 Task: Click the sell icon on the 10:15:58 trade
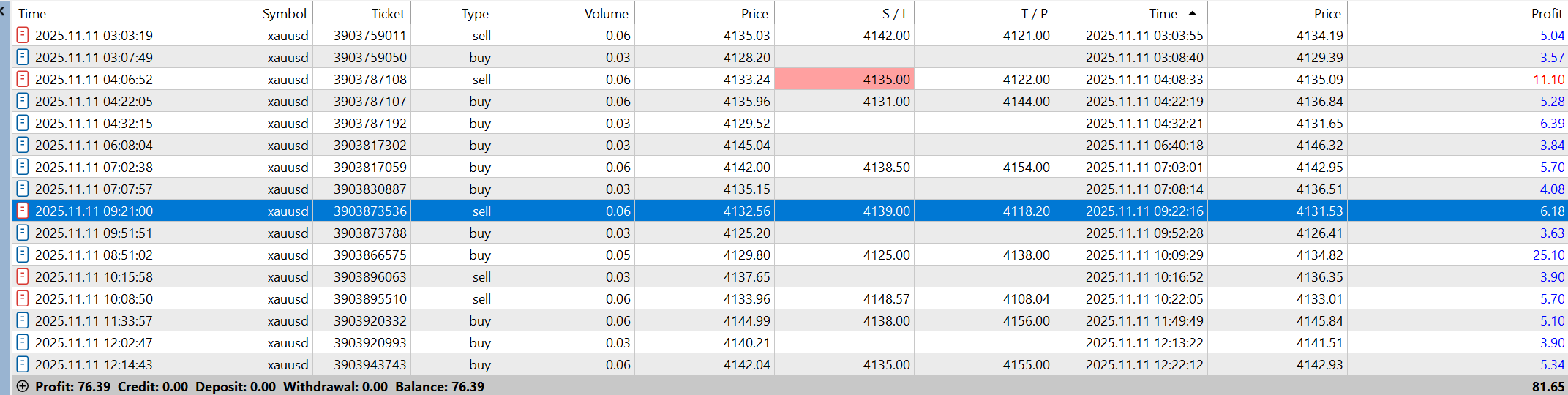click(23, 276)
